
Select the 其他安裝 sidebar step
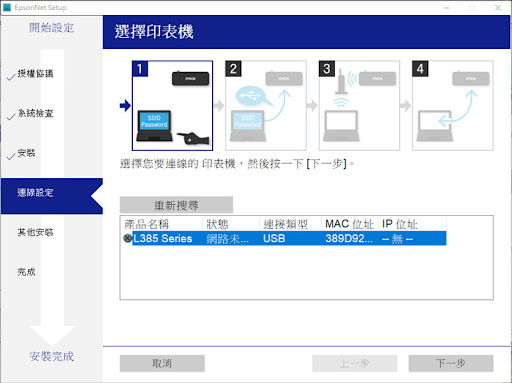(35, 232)
